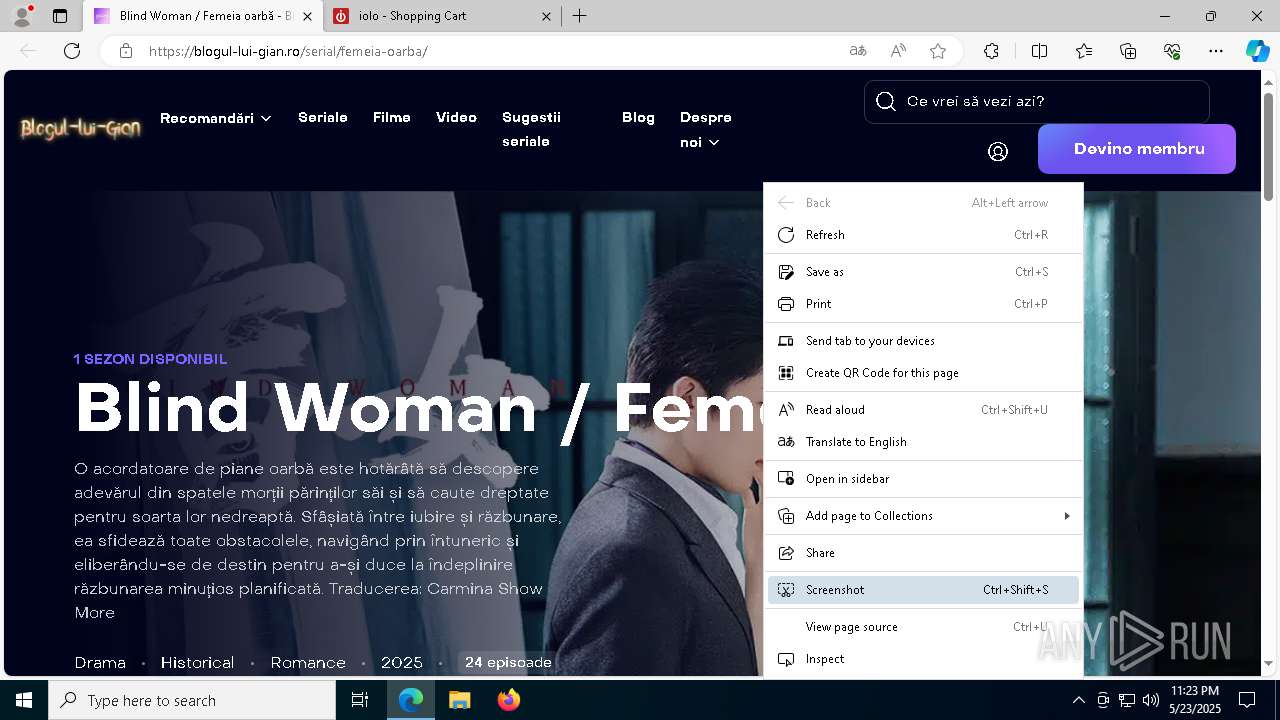Select Send tab to your devices
Viewport: 1280px width, 720px height.
tap(923, 341)
